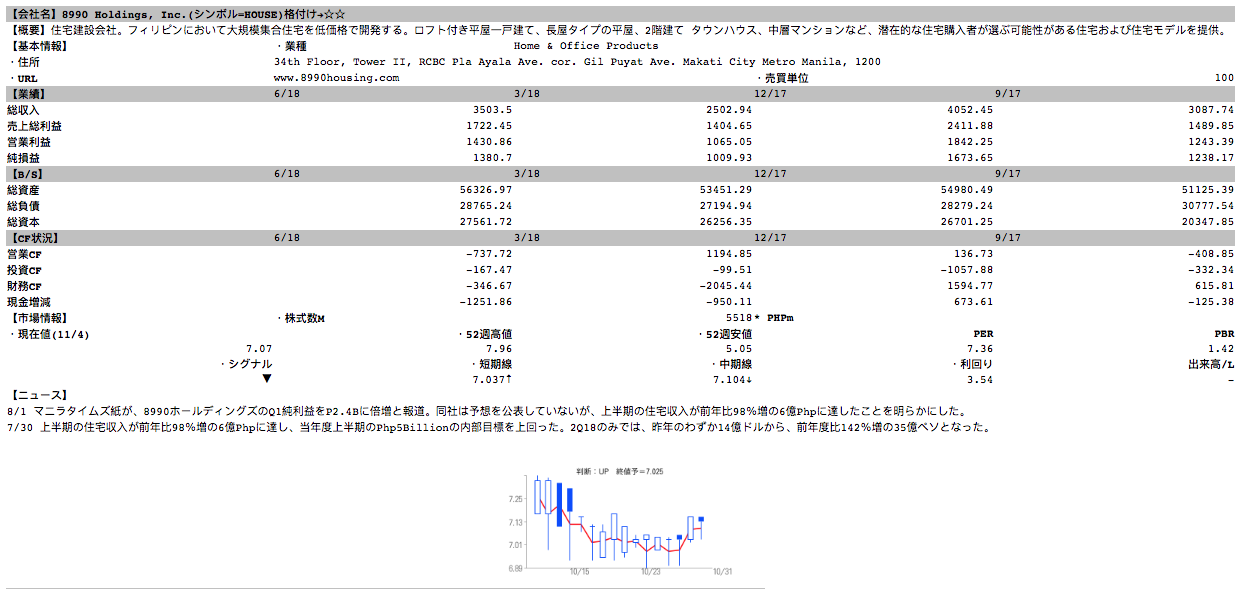This screenshot has height=589, width=1242.
Task: Click the PER column label
Action: pos(983,334)
